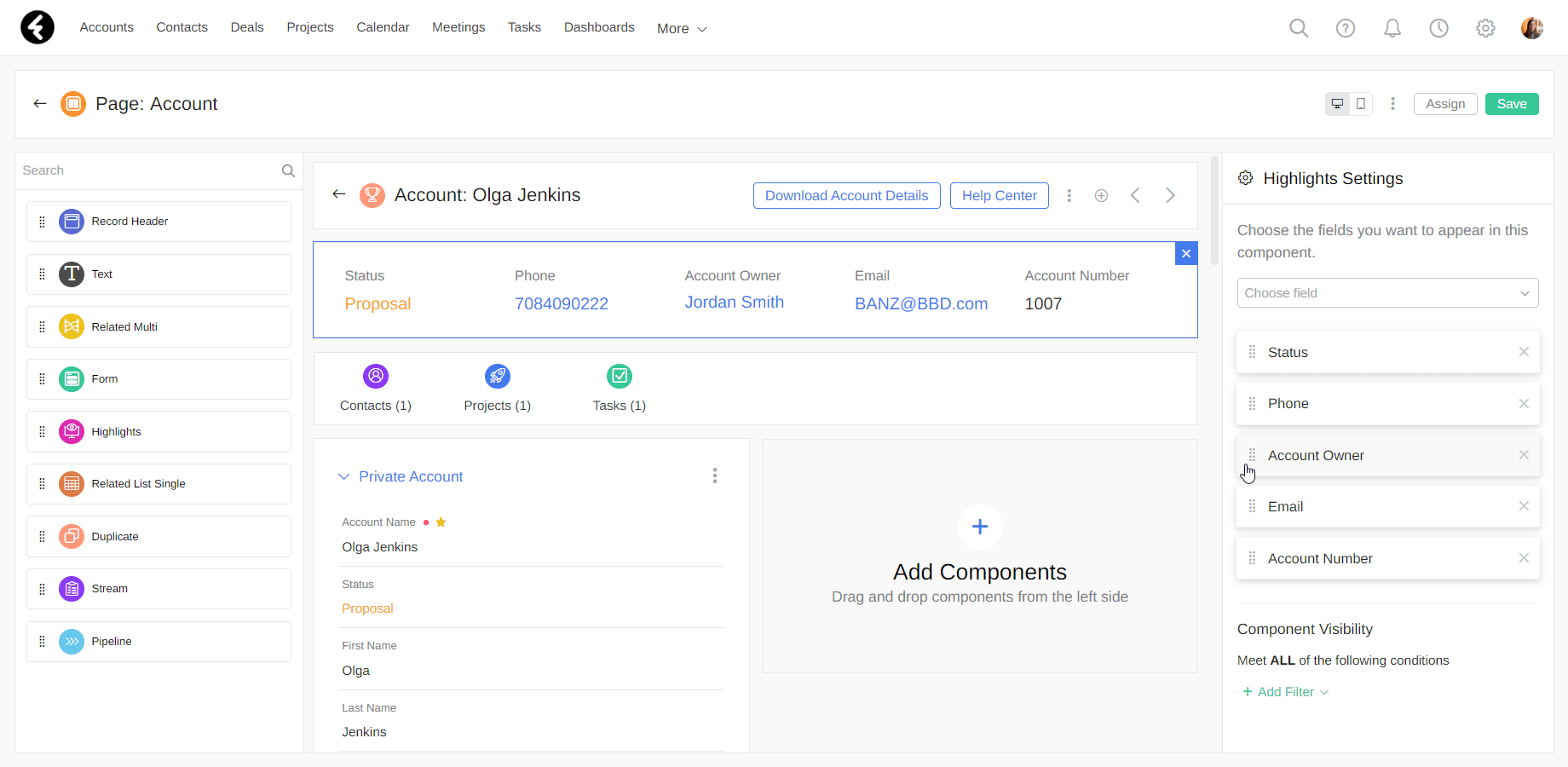Open the Deals menu item
The width and height of the screenshot is (1568, 767).
[x=247, y=27]
